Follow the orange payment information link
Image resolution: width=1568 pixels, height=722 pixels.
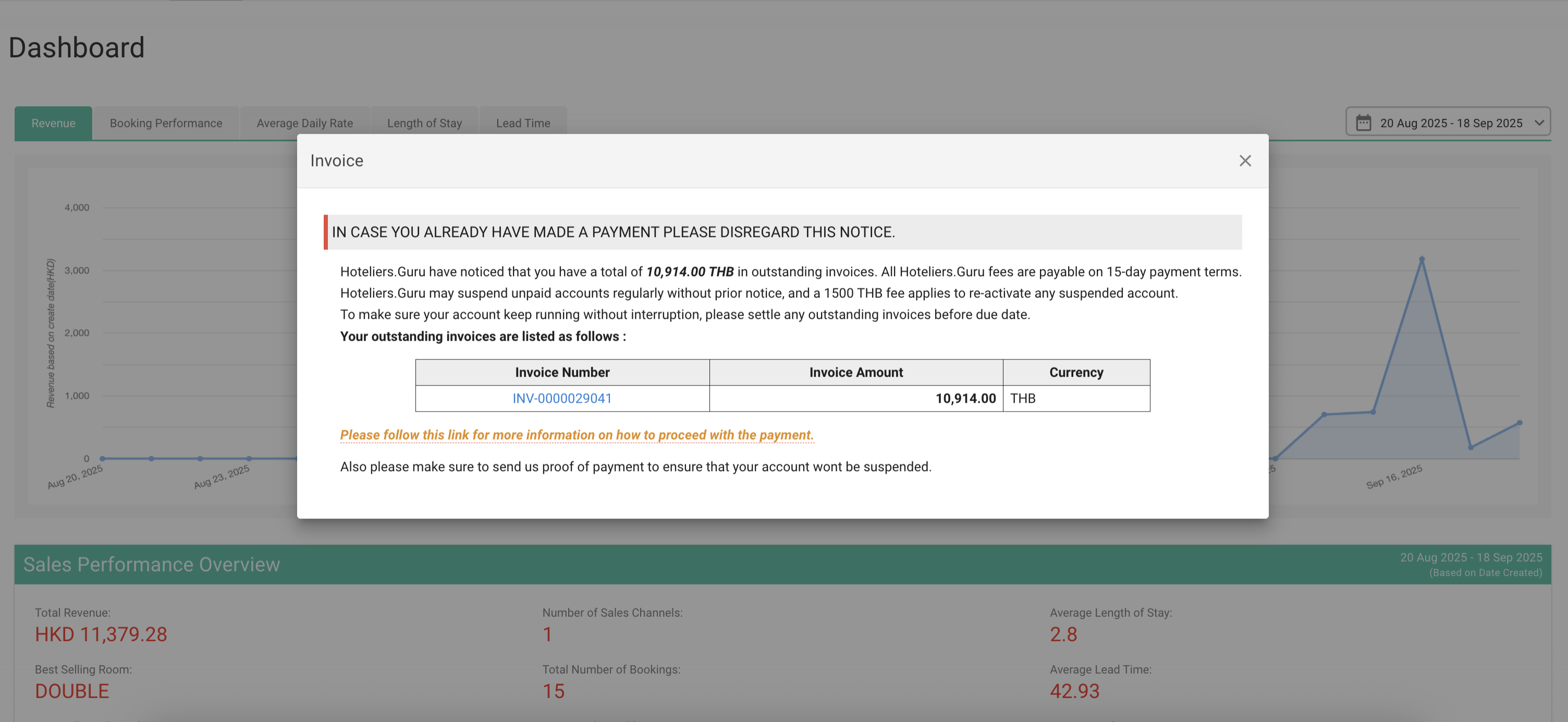click(x=577, y=435)
